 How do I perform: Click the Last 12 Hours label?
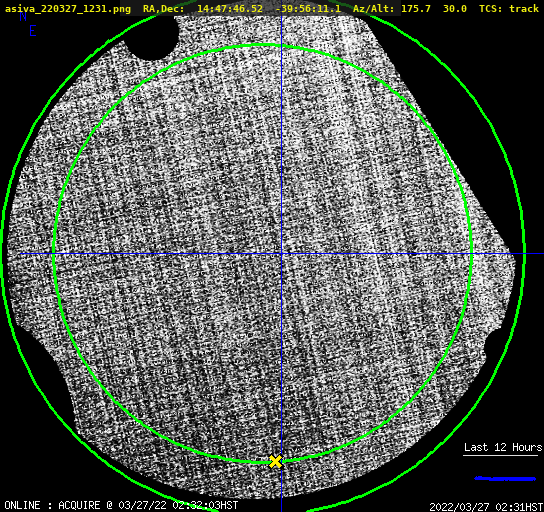point(503,447)
